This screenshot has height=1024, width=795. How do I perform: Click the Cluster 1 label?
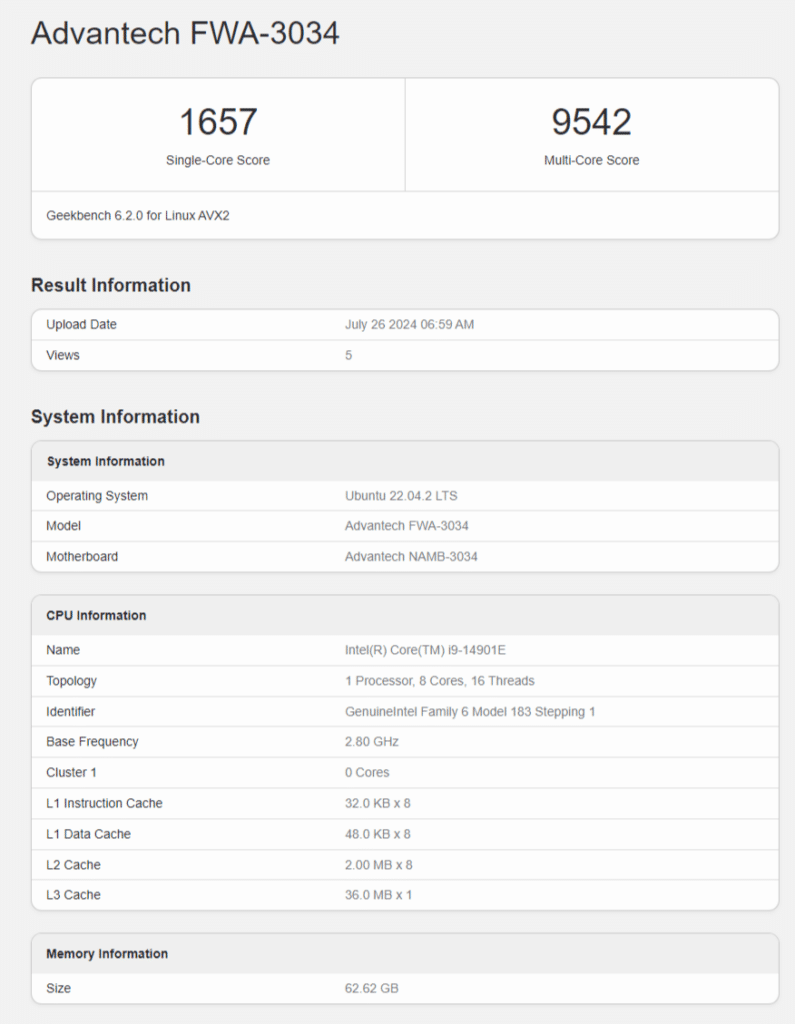(71, 772)
